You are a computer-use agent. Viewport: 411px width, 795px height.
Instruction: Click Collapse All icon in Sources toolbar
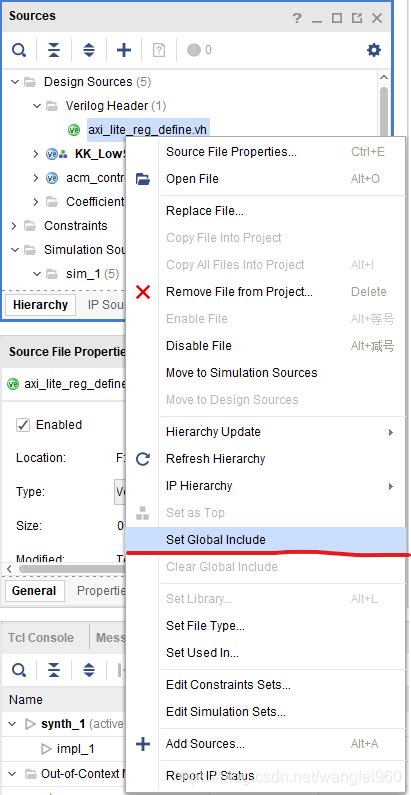point(54,50)
